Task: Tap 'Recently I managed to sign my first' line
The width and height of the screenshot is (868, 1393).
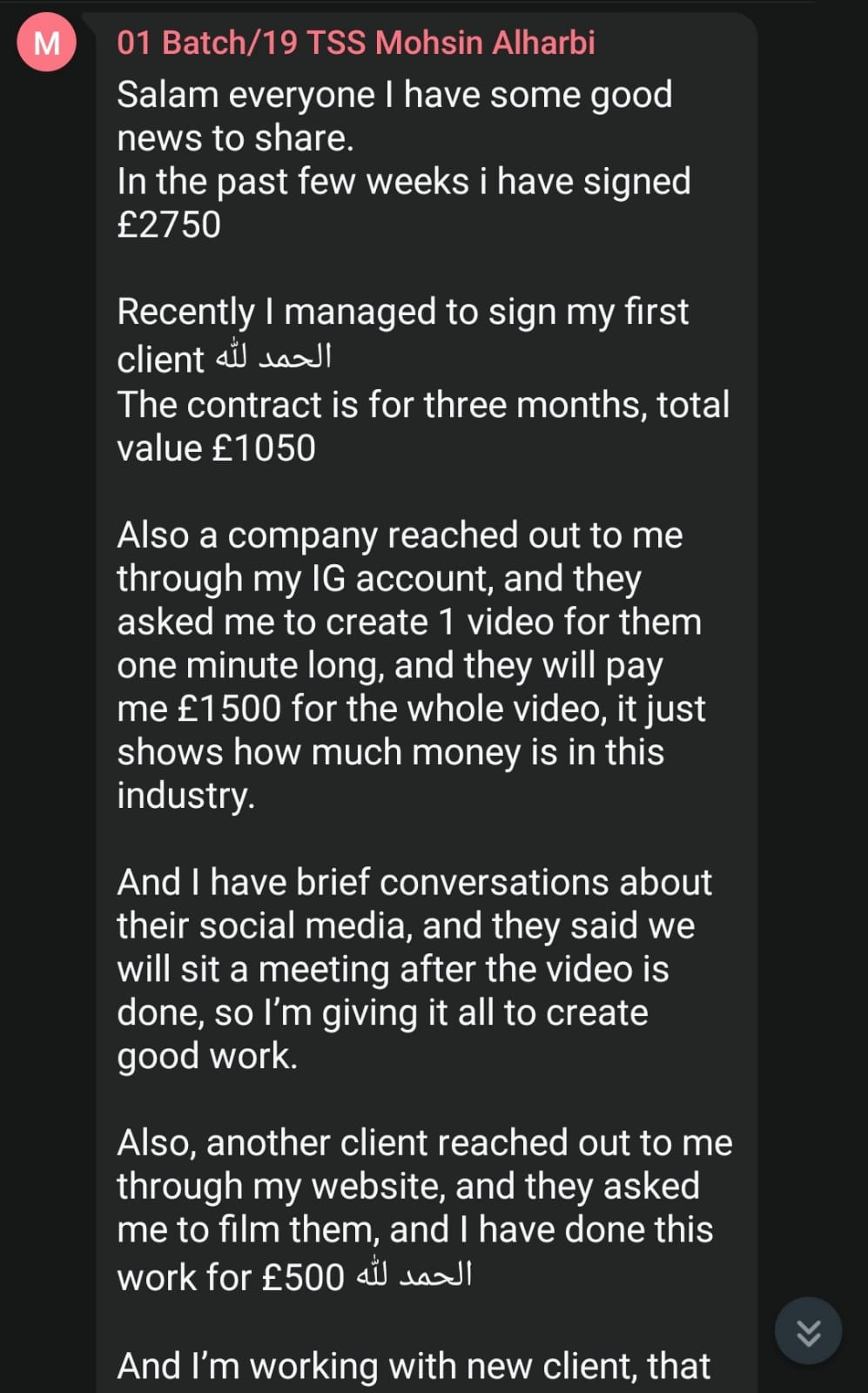Action: click(x=402, y=312)
